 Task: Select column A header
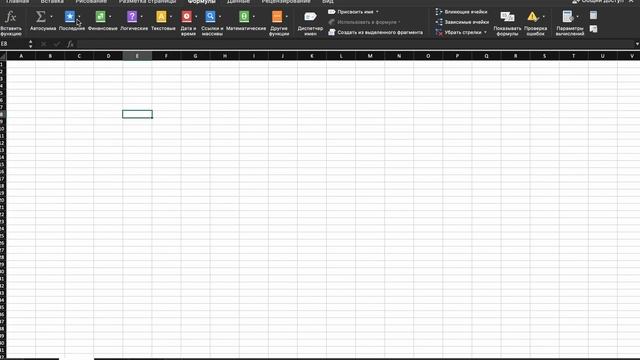click(21, 56)
